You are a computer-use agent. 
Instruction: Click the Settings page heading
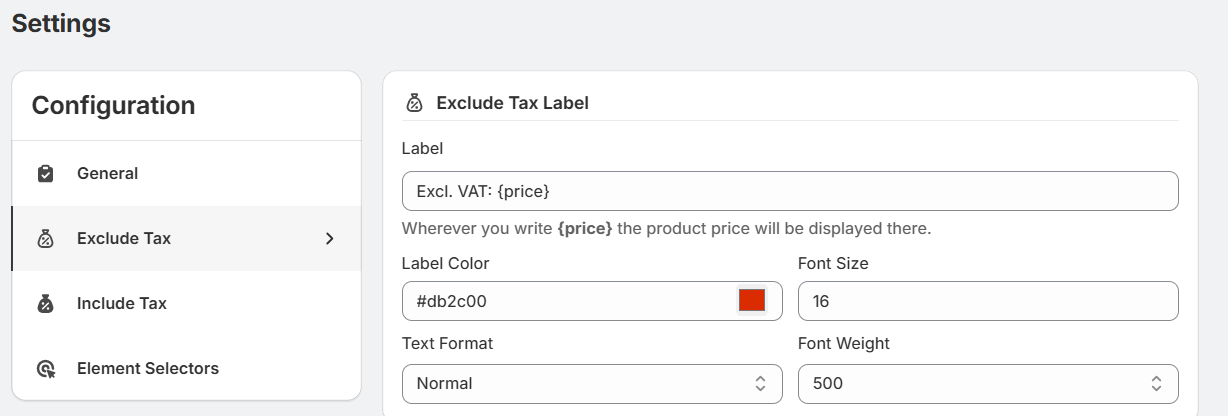point(61,23)
